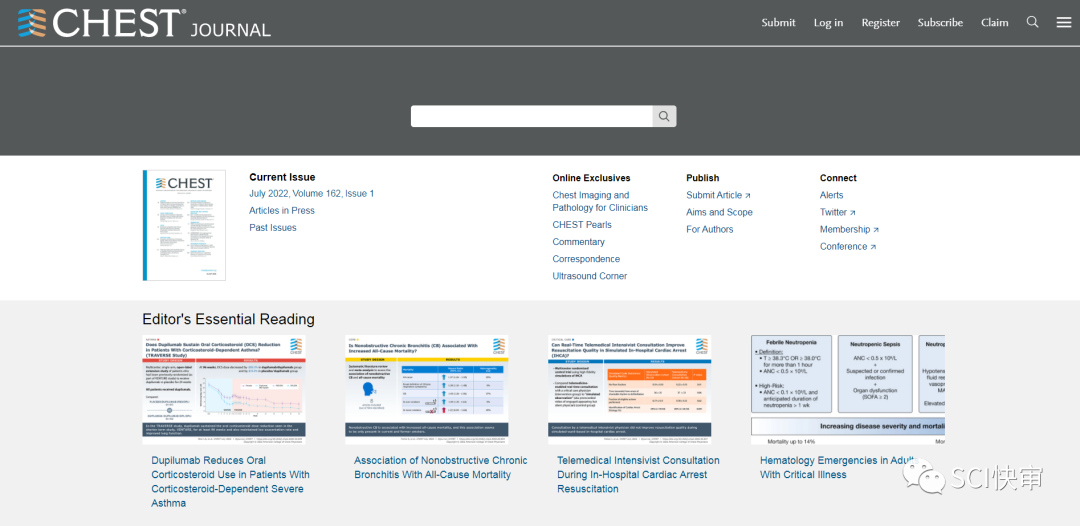This screenshot has width=1080, height=526.
Task: Open the current issue cover thumbnail
Action: tap(184, 225)
